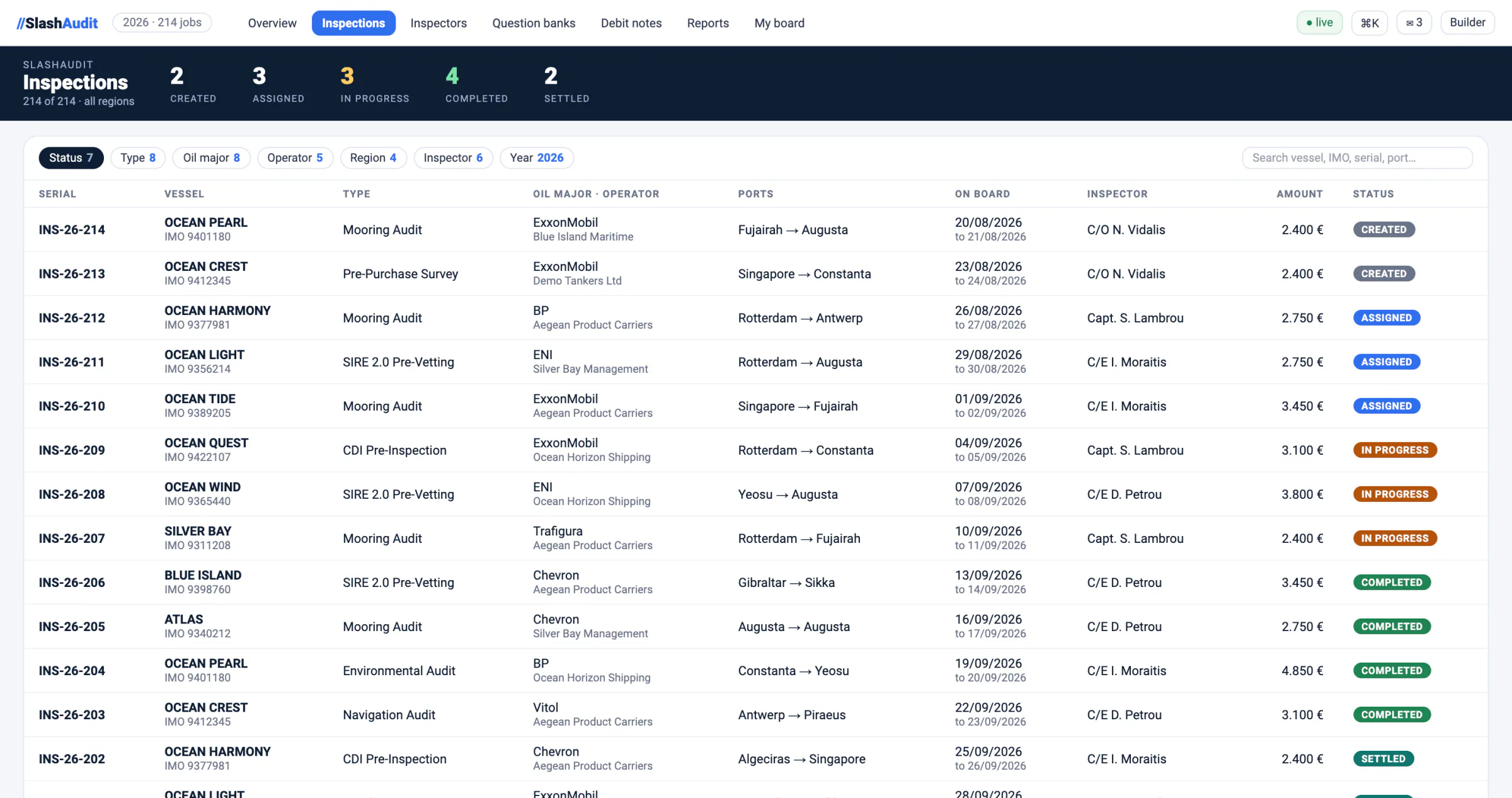Click the CREATED badge on INS-26-213

point(1384,274)
